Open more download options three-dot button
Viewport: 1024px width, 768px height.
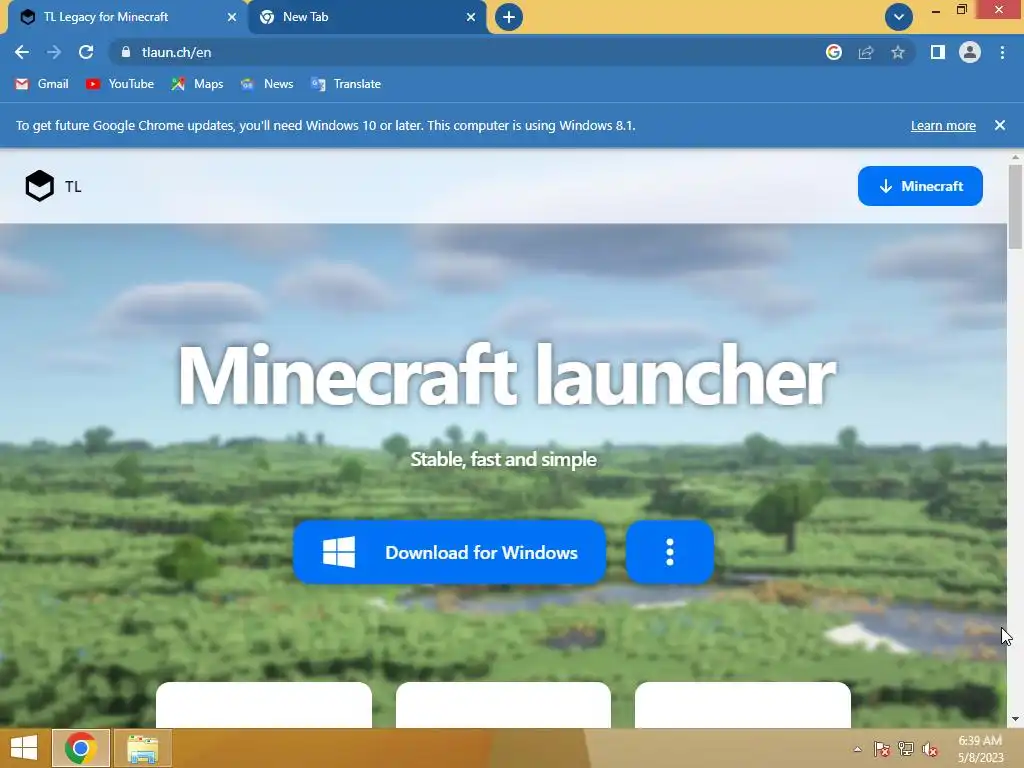tap(669, 552)
